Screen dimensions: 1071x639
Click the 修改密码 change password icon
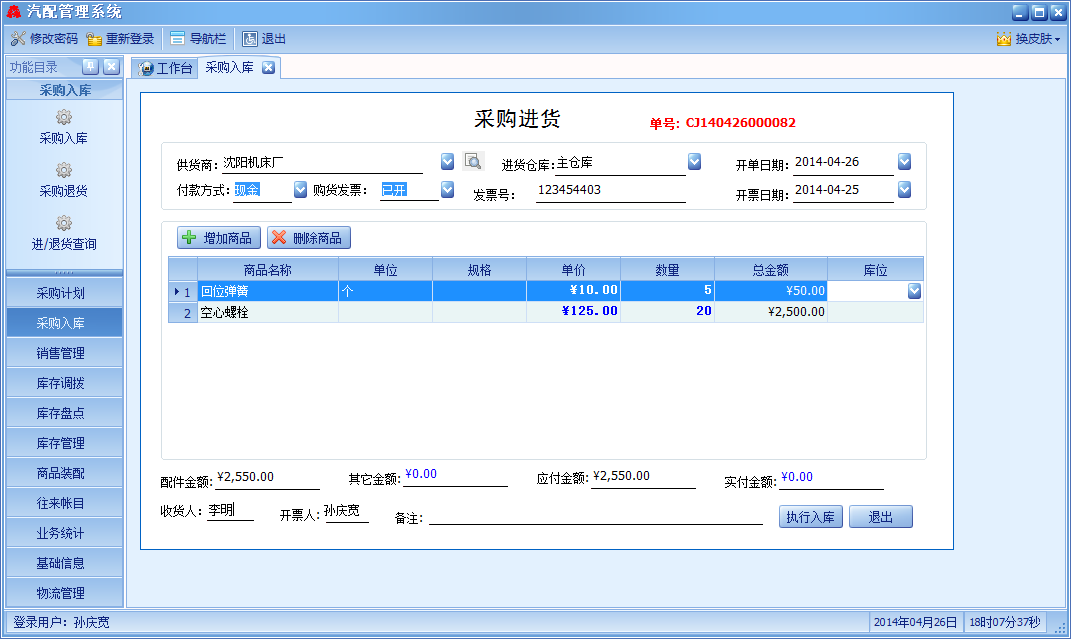(x=18, y=39)
